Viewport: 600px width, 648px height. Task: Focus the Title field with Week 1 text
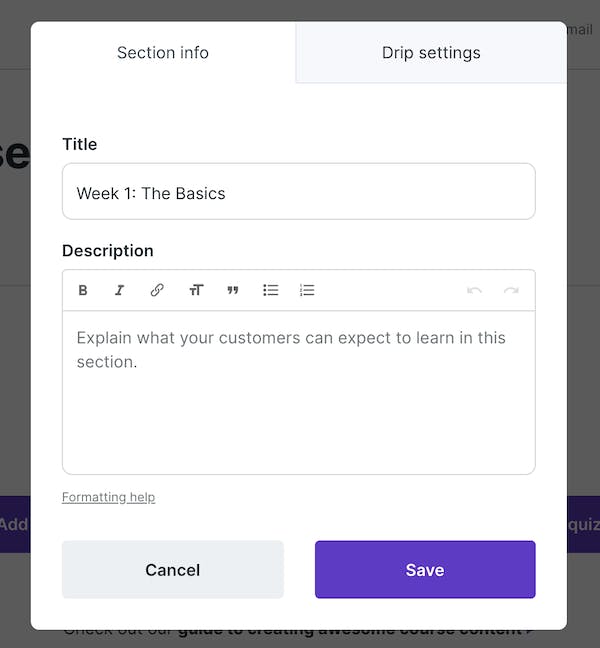[299, 191]
